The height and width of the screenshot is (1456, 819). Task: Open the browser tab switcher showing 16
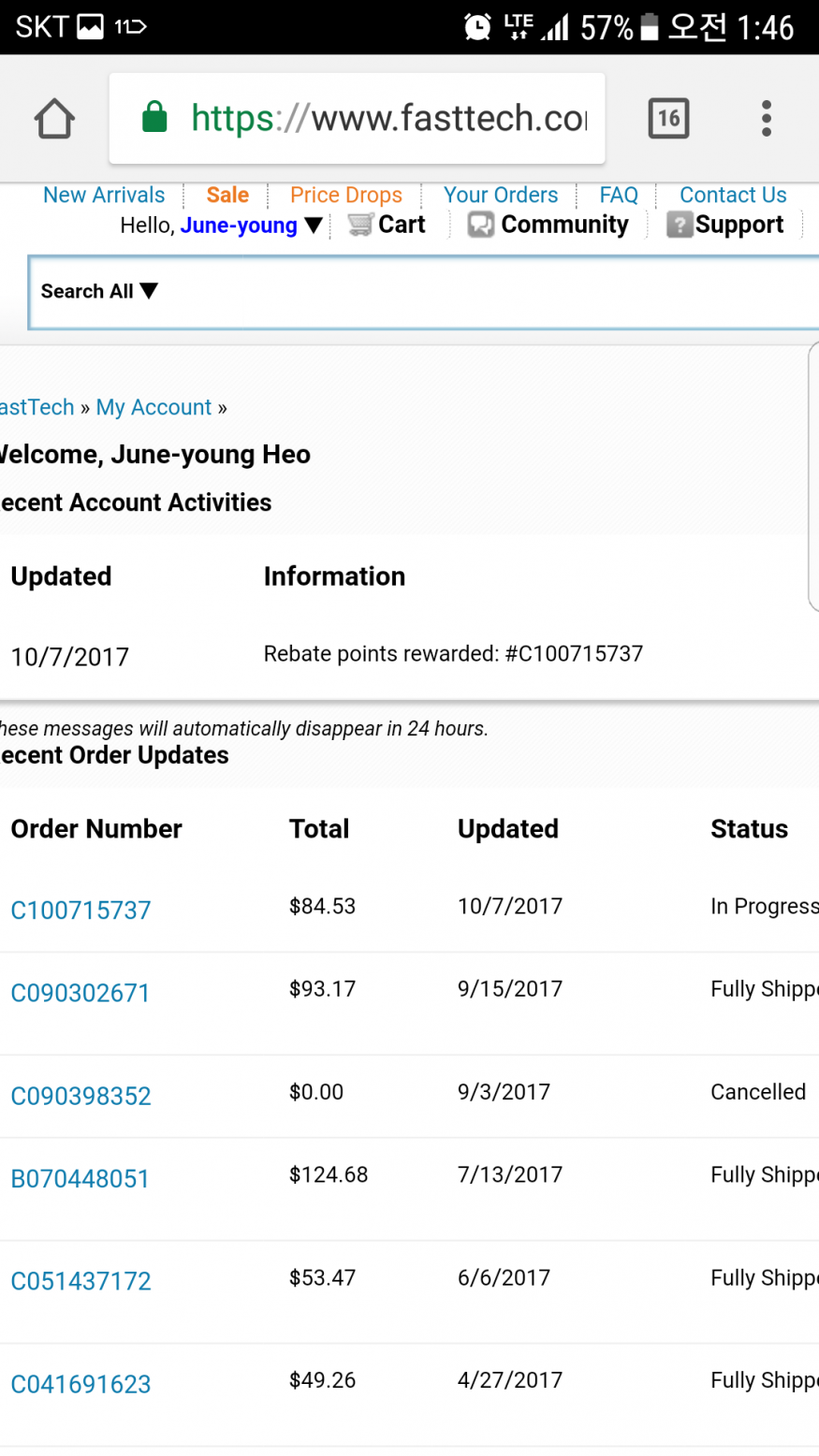[668, 119]
